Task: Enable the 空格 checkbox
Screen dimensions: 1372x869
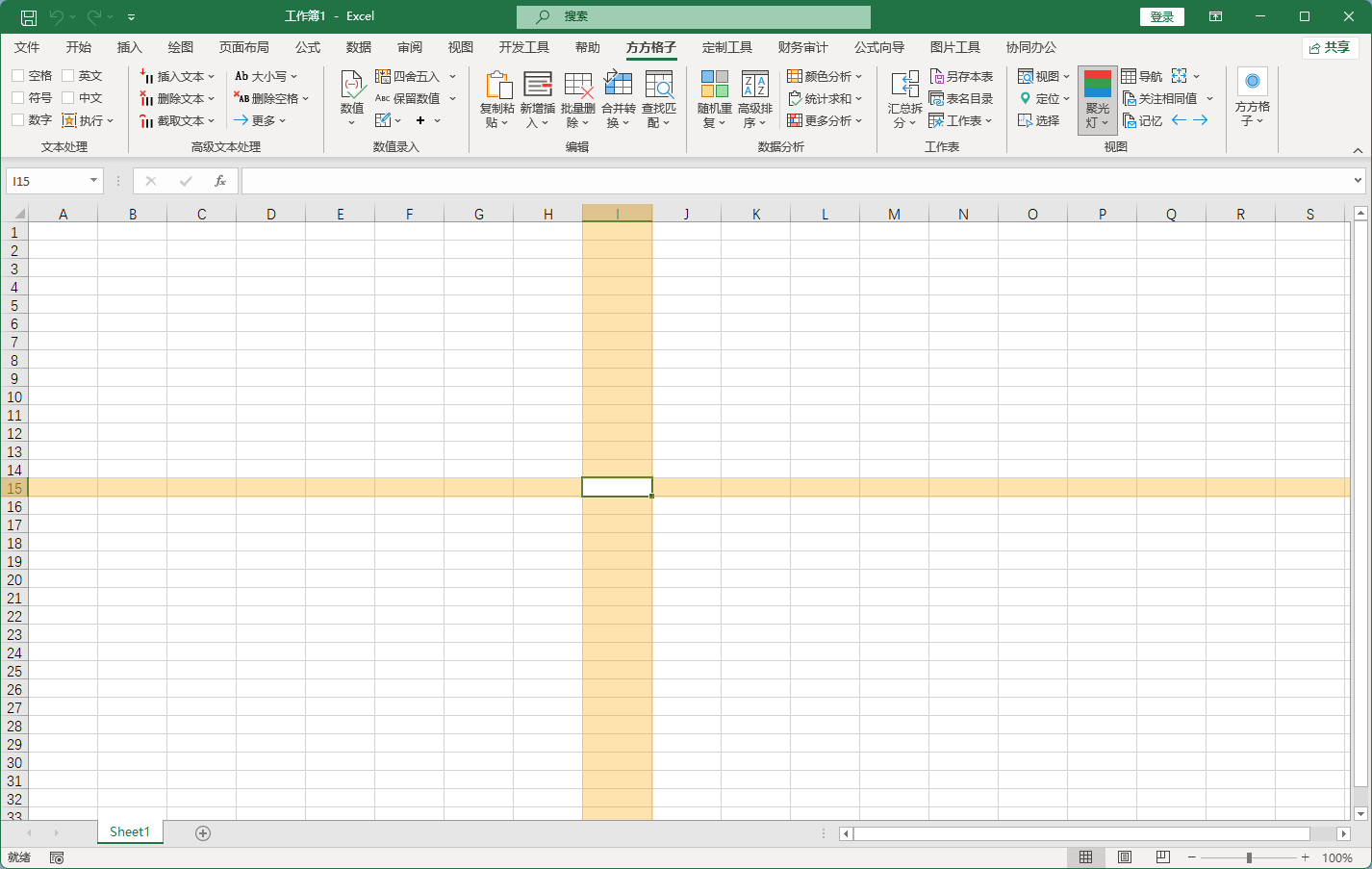Action: tap(18, 76)
